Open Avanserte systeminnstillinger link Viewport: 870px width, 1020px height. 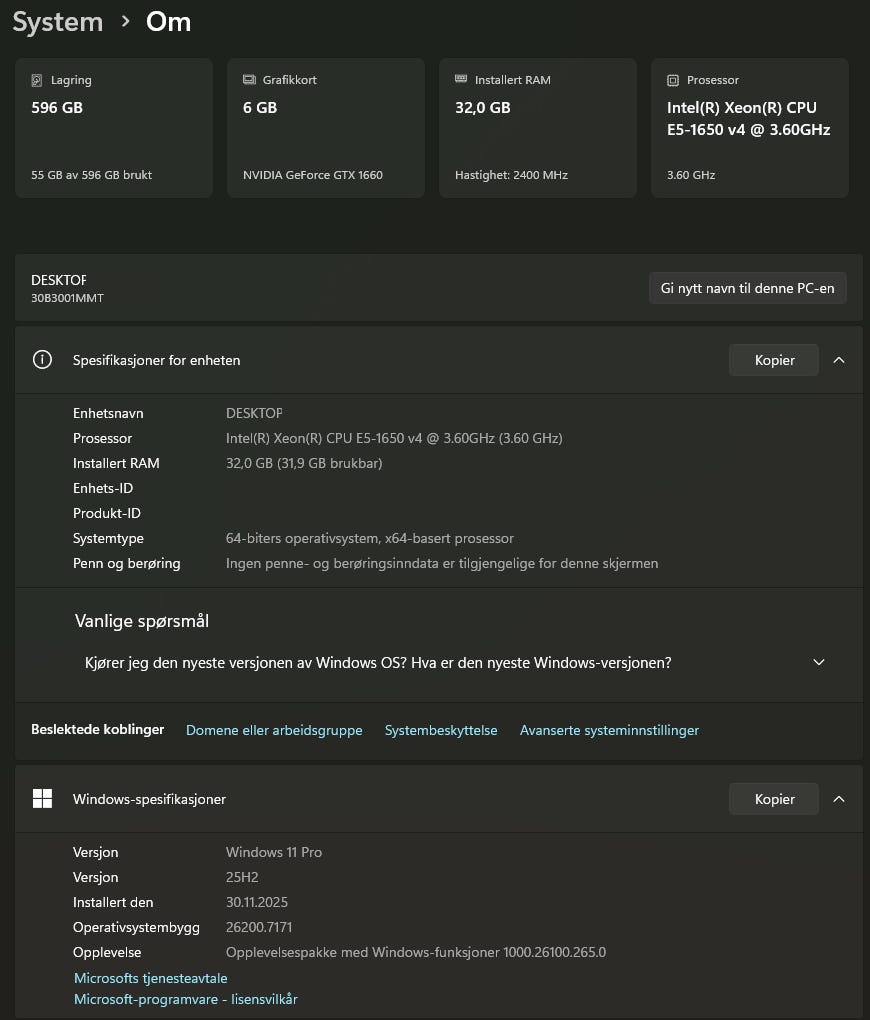[609, 730]
